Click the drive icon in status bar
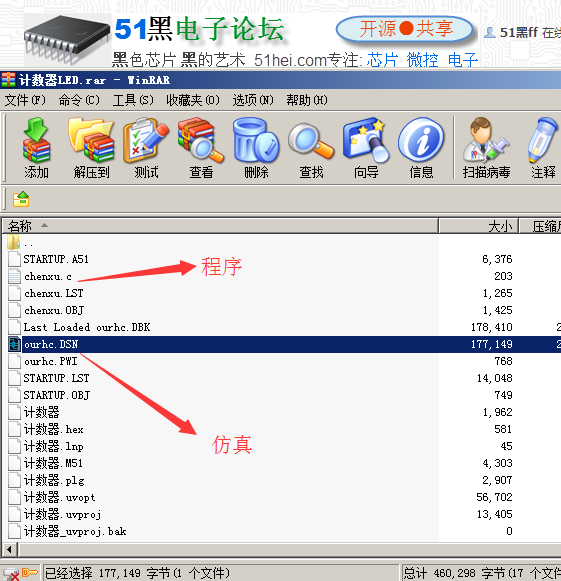The image size is (561, 581). pos(11,574)
